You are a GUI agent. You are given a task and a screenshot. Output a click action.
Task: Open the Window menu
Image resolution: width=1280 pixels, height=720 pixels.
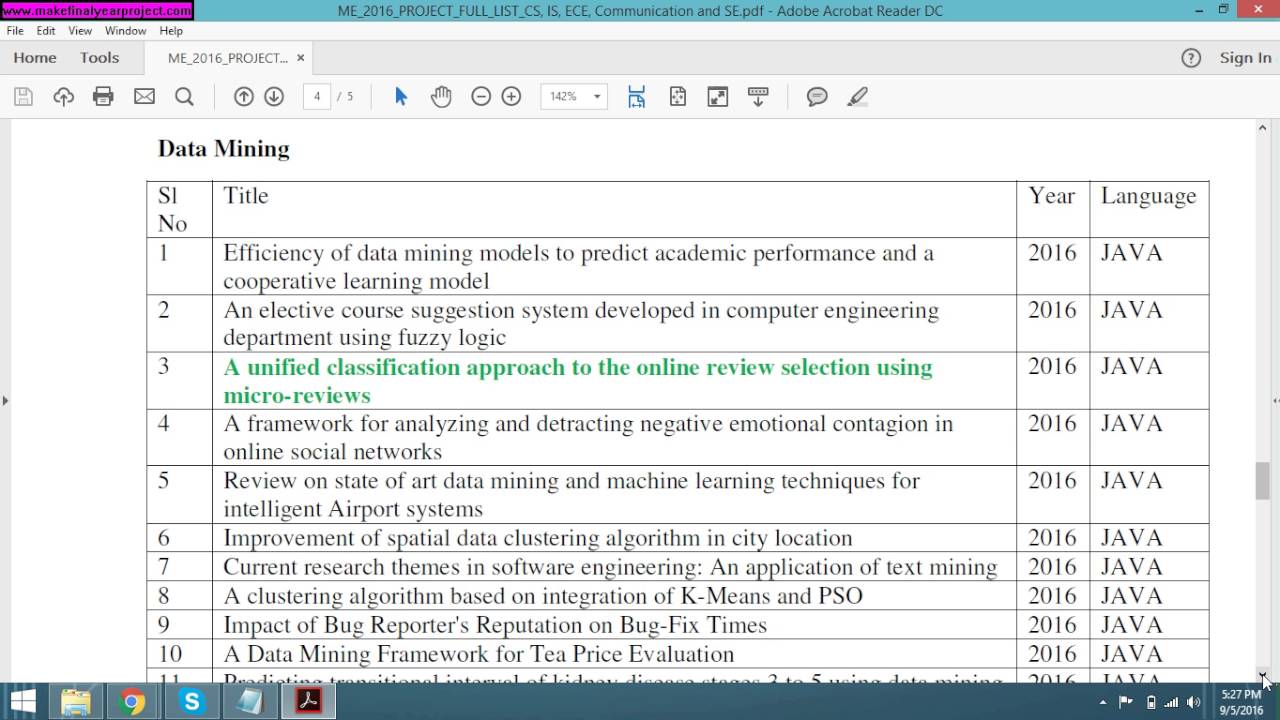126,31
